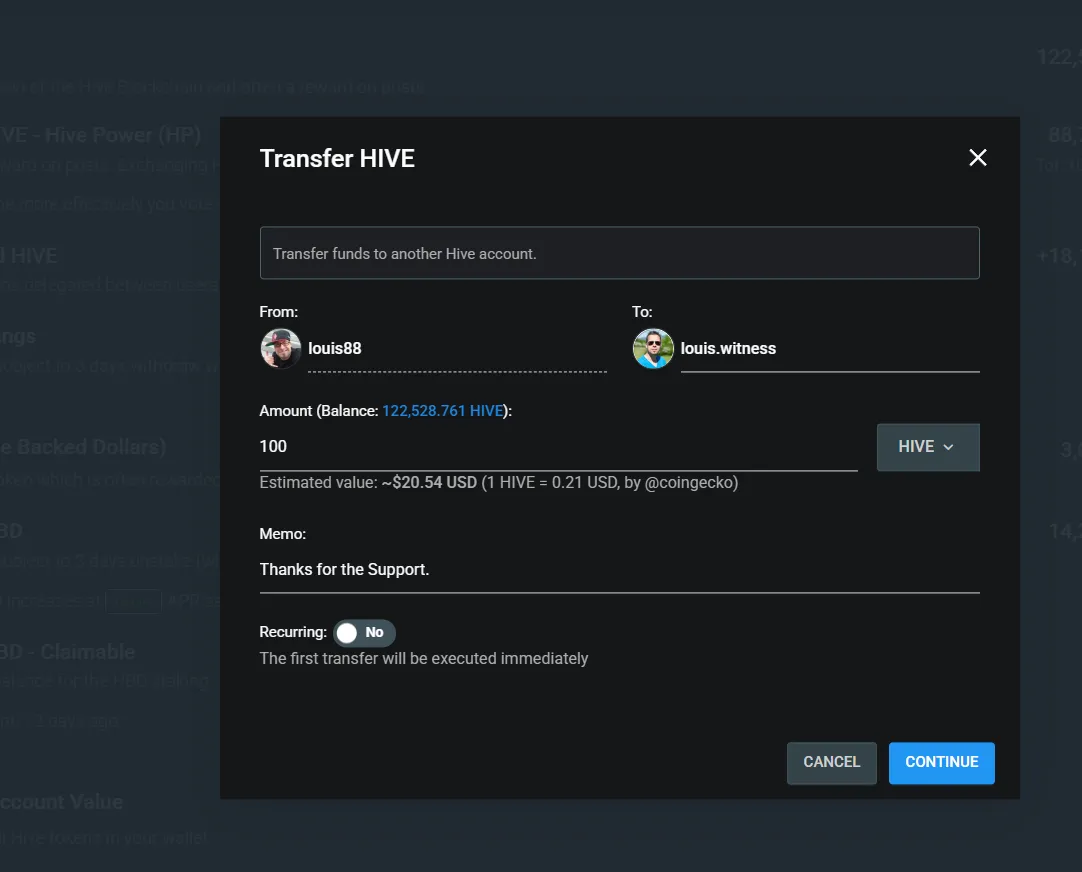
Task: Click the 'From:' label
Action: click(x=279, y=312)
